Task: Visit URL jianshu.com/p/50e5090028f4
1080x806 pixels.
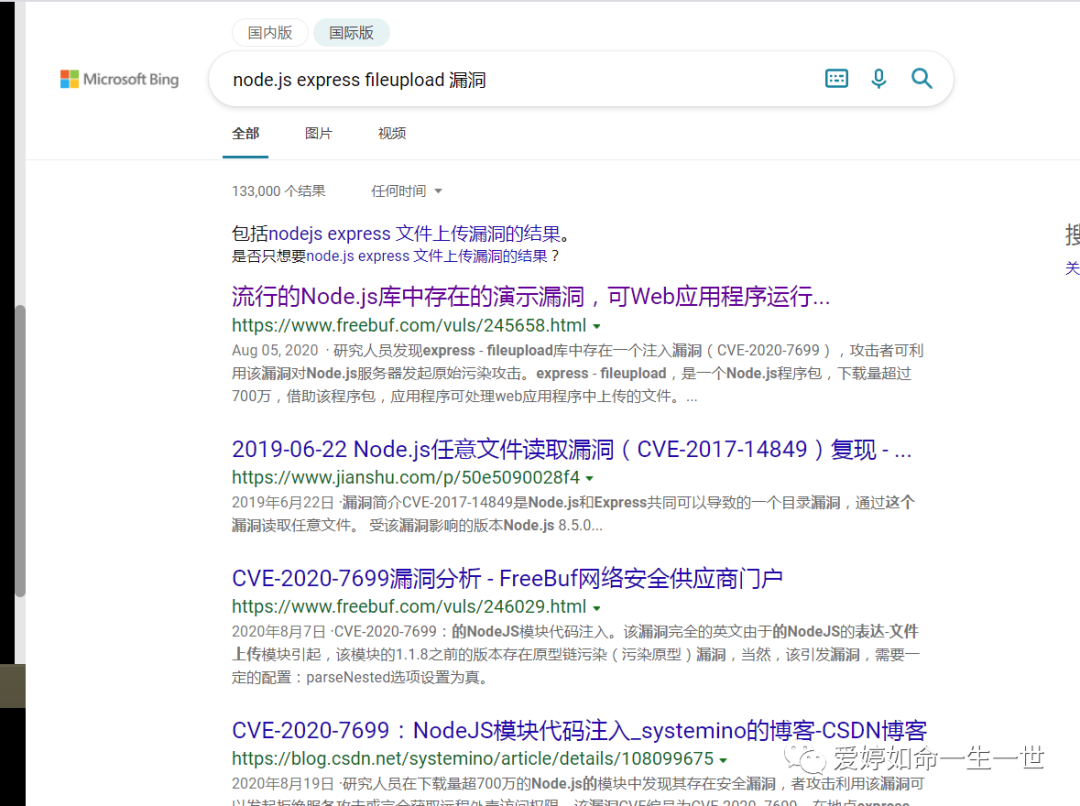Action: click(406, 477)
